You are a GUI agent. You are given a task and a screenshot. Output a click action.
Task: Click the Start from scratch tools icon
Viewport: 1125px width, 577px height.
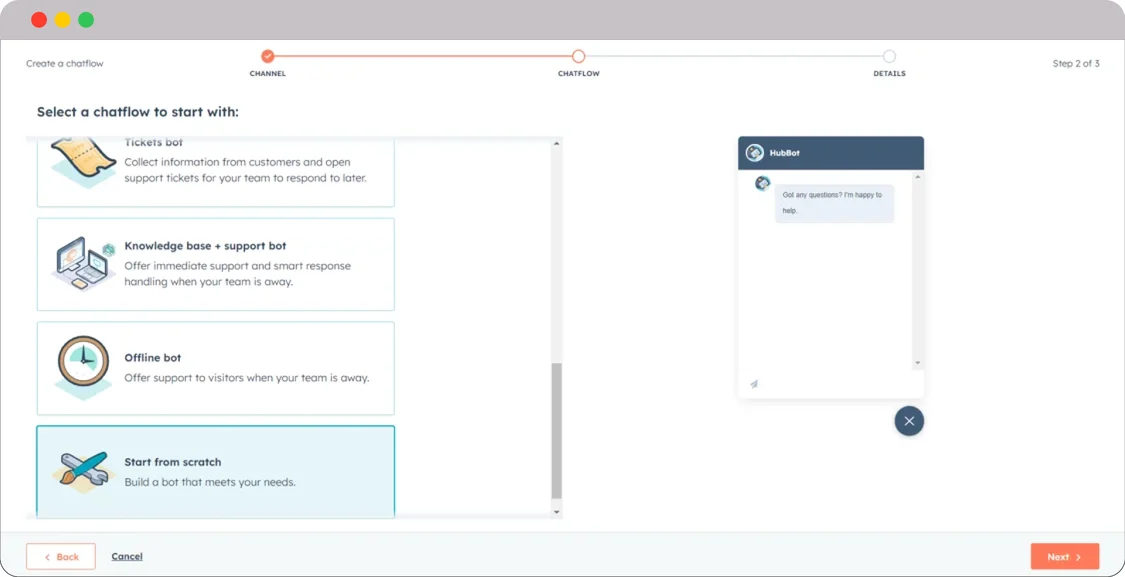[x=82, y=471]
